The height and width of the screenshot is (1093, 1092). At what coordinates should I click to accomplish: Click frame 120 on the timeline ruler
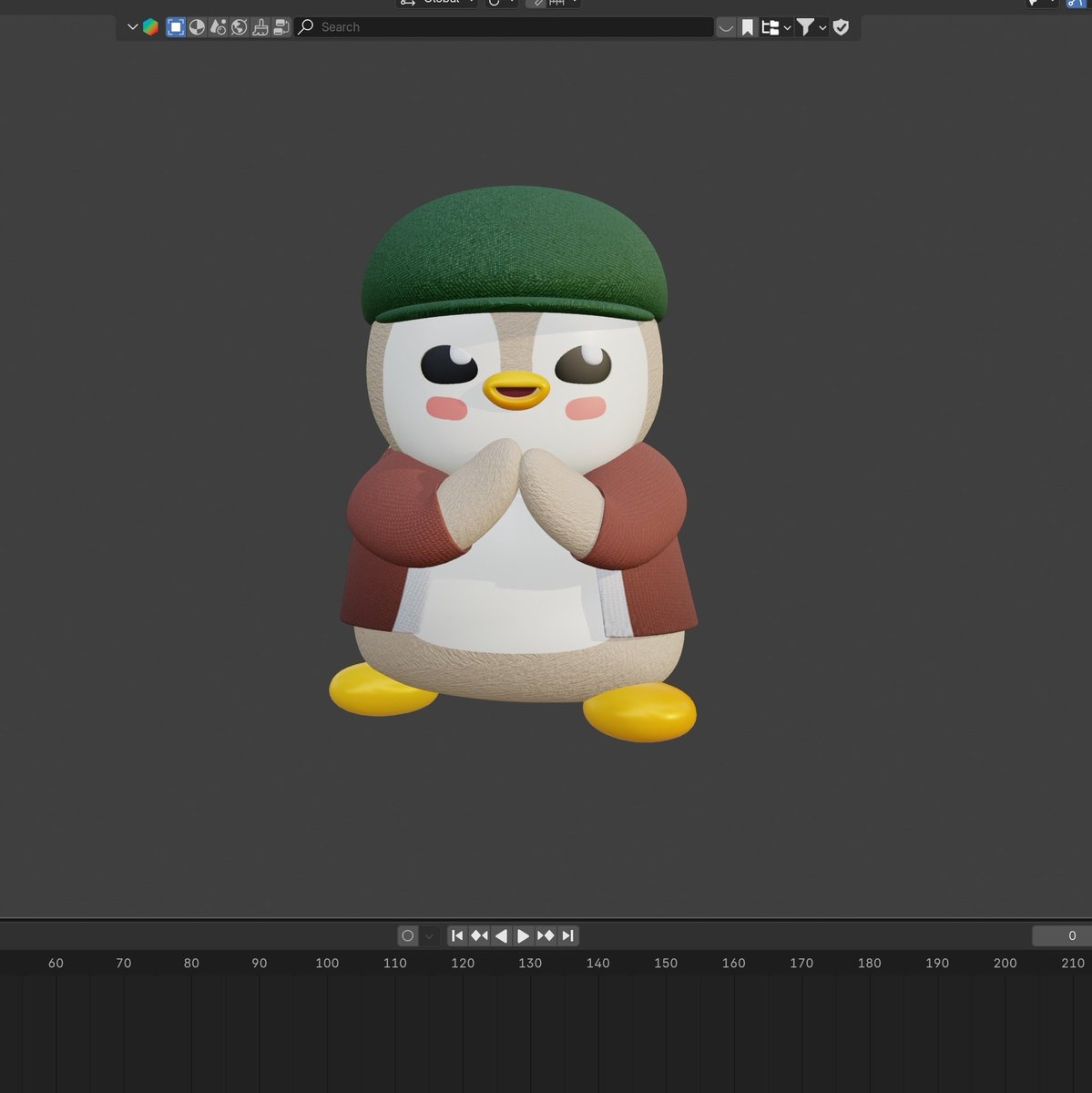(463, 963)
